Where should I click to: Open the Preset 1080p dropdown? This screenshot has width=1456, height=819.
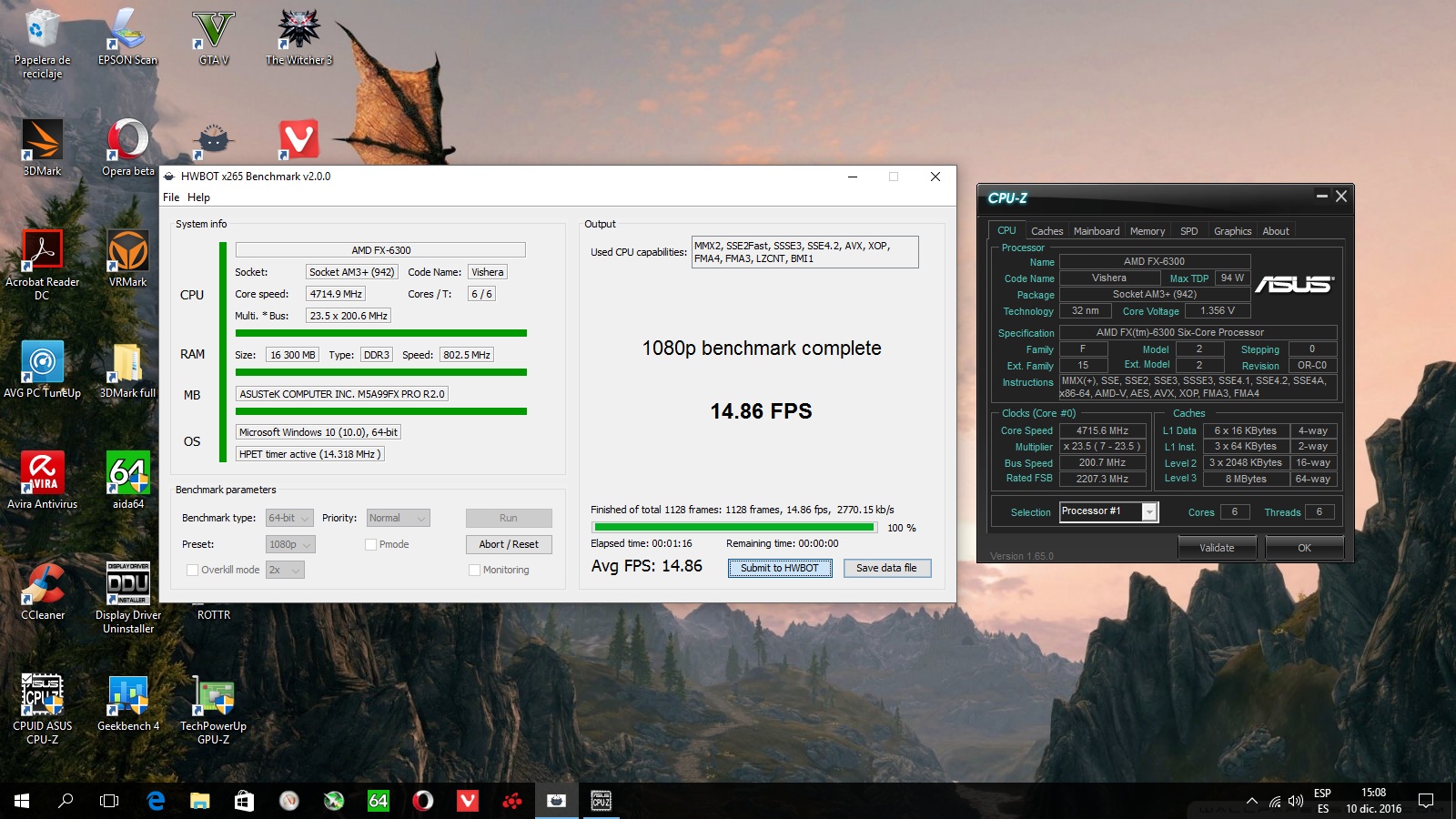pos(290,544)
